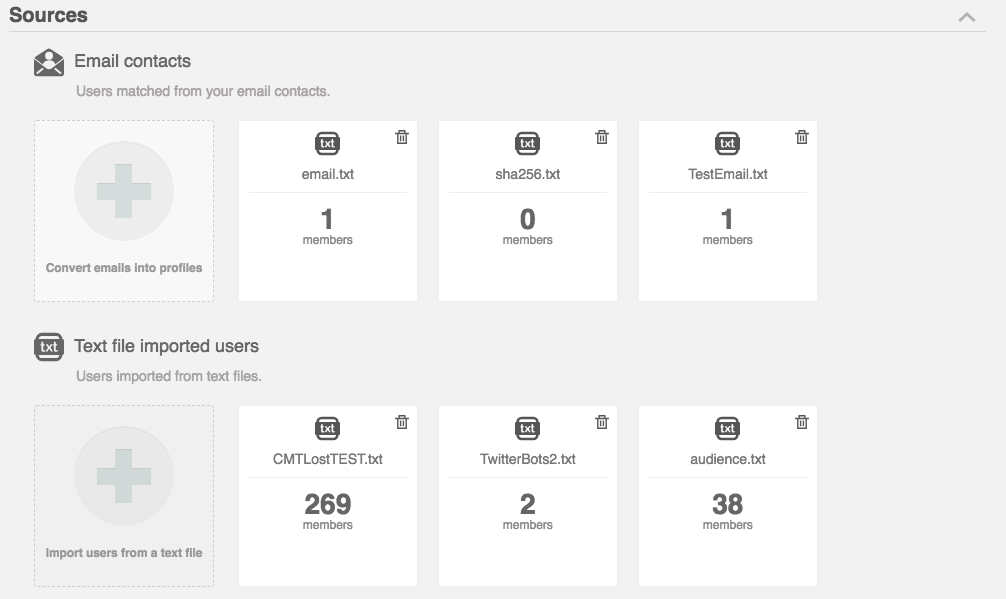The width and height of the screenshot is (1006, 599).
Task: Open the audience.txt file name
Action: pos(728,459)
